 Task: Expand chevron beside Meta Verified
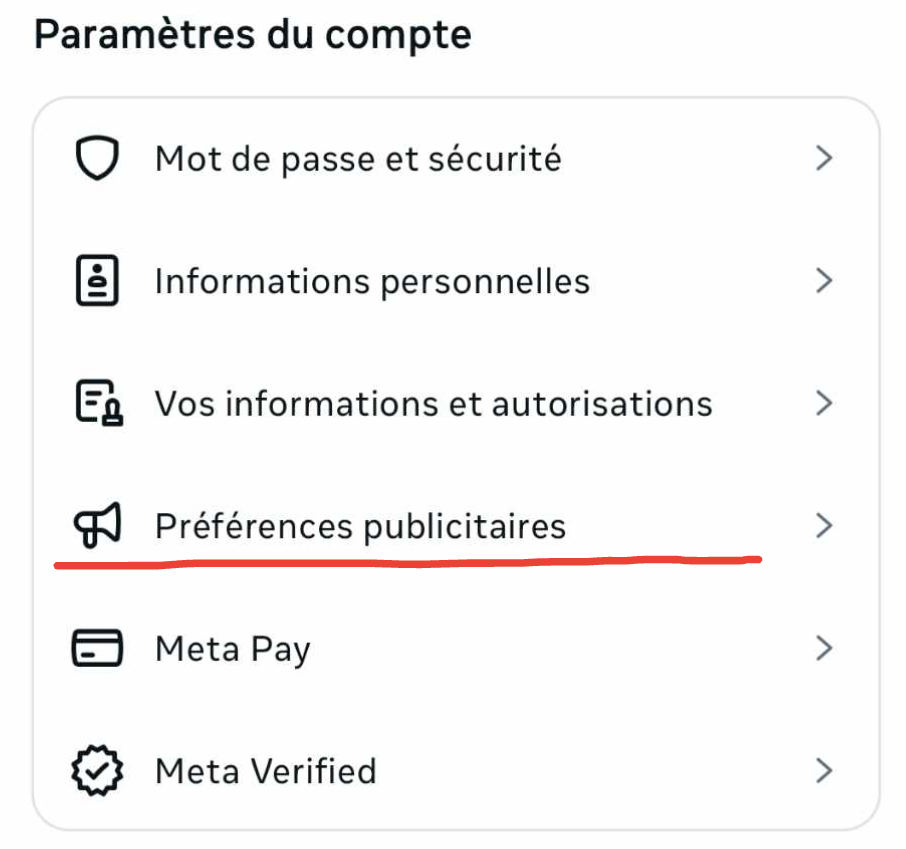[x=824, y=771]
